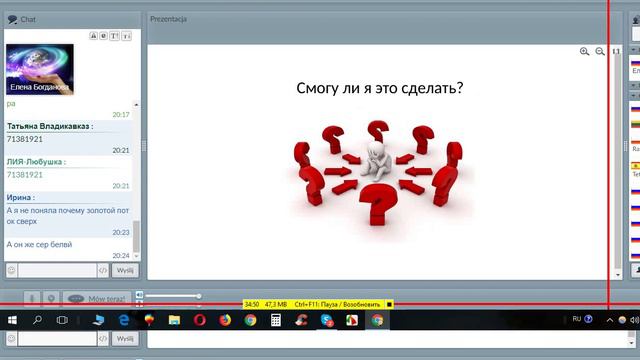Switch to the highlighted active Chrome taskbar icon
The image size is (640, 360).
tap(377, 320)
